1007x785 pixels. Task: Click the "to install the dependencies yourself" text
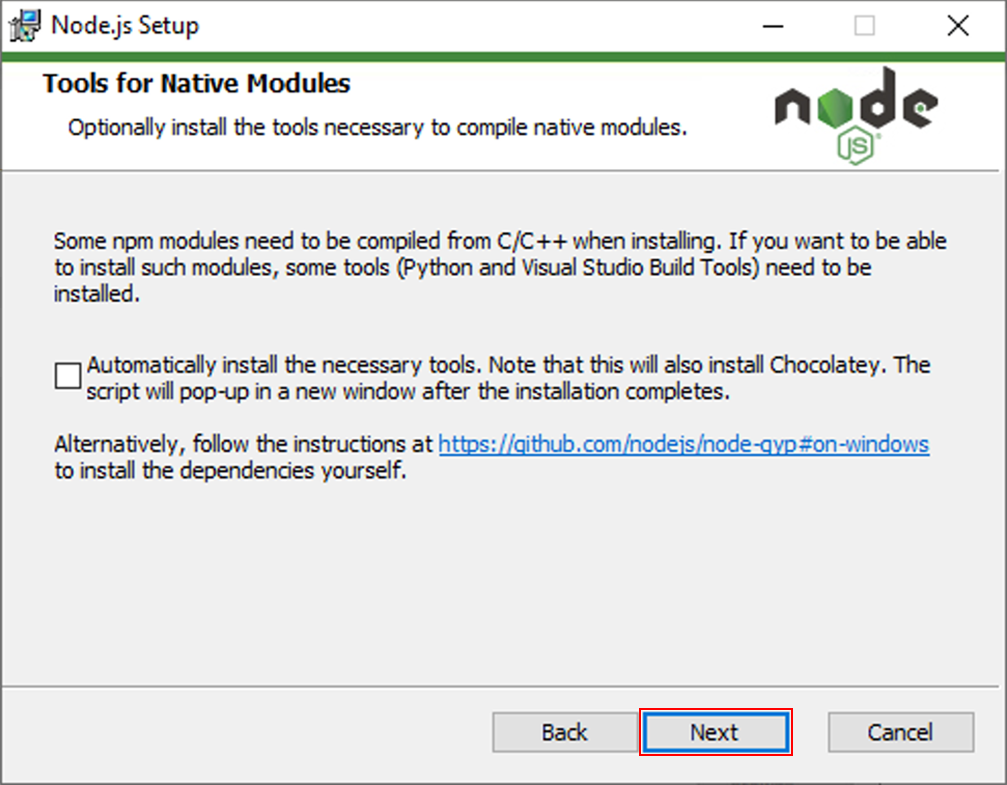pos(231,470)
